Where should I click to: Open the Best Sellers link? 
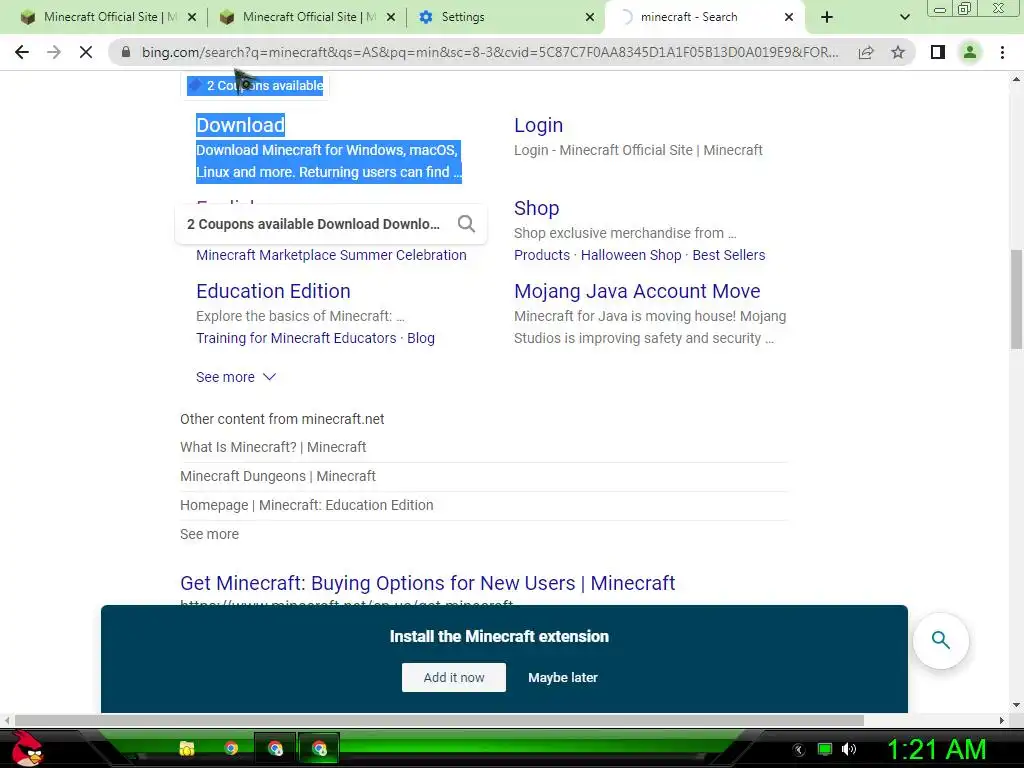728,255
